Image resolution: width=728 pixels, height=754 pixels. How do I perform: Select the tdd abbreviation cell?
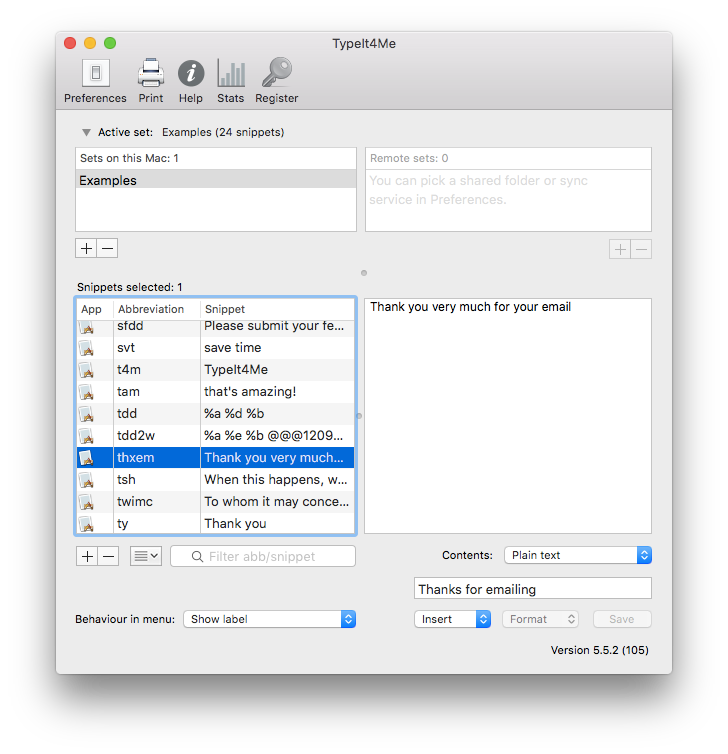pos(157,414)
